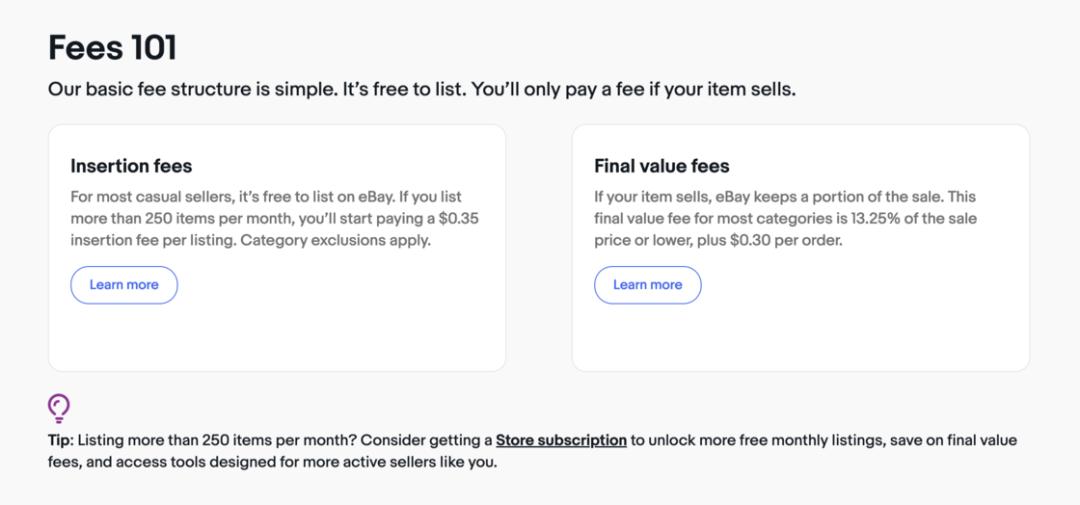Click the empty space in the Final value fees card
This screenshot has width=1080, height=505.
pyautogui.click(x=800, y=338)
